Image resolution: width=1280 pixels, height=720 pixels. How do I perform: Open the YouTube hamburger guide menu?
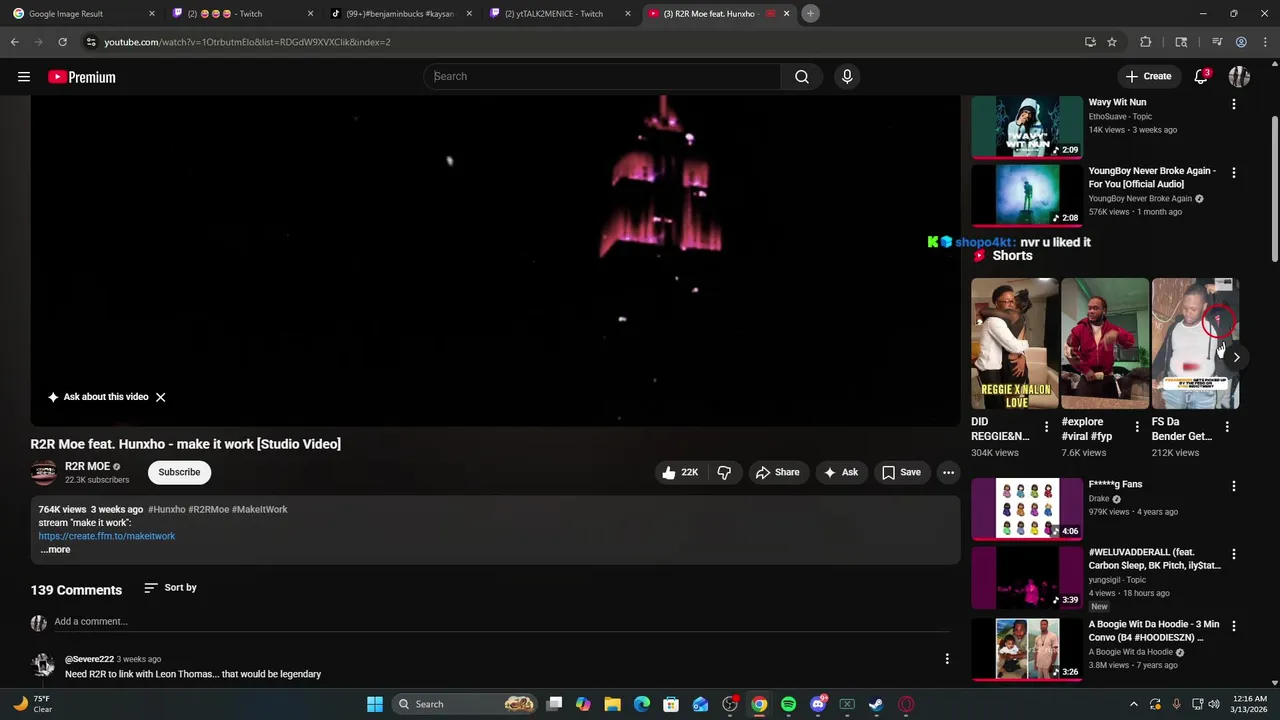click(24, 77)
